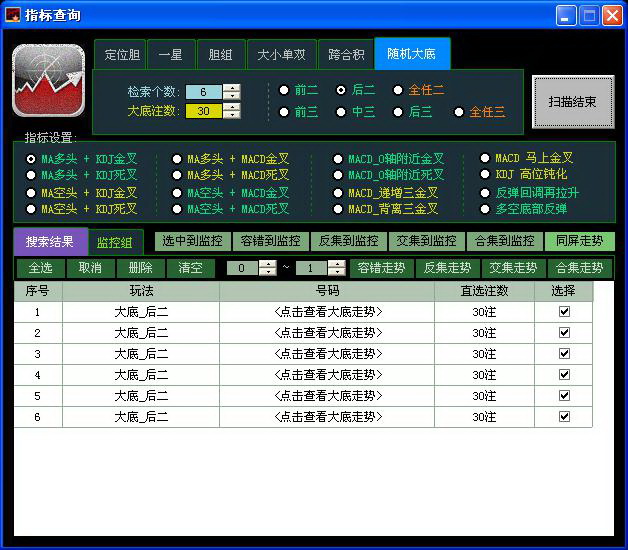
Task: Click the 删除 button
Action: [x=140, y=268]
